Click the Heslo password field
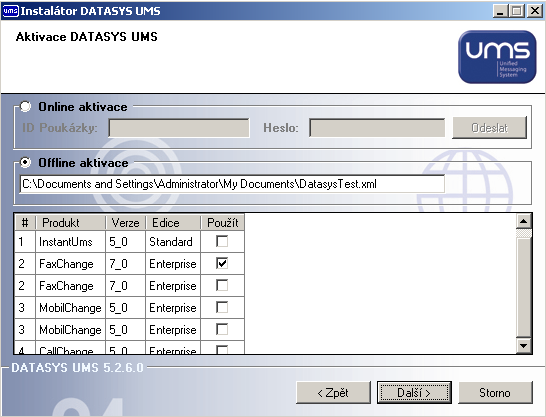Screen dimensions: 546x417 click(377, 128)
